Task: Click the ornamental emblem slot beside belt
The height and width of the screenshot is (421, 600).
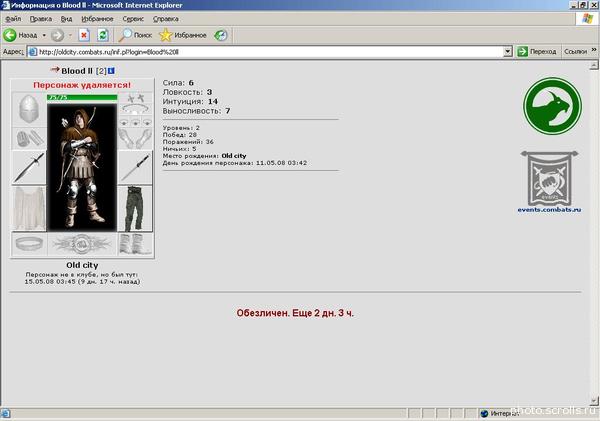Action: (x=82, y=244)
